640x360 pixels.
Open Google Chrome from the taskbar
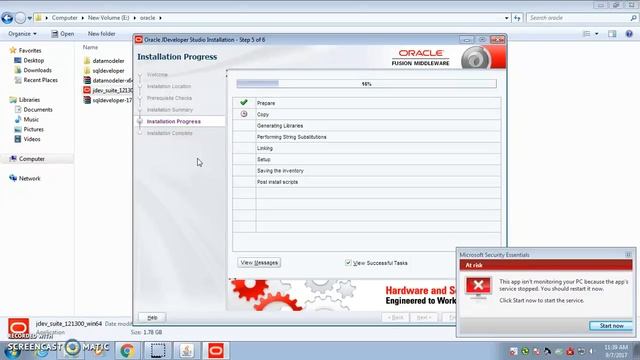coord(127,350)
